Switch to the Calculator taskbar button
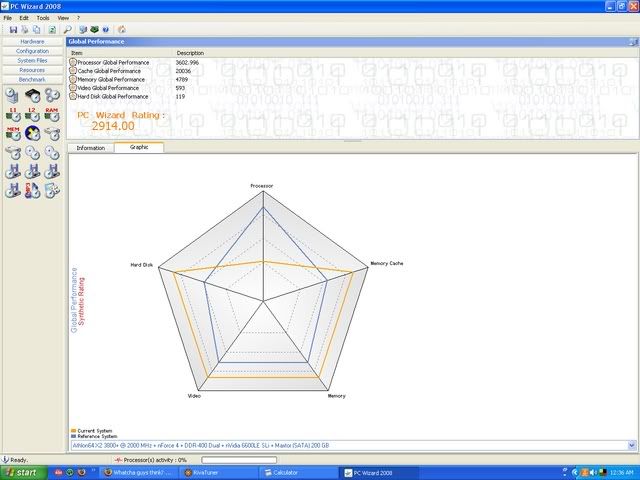Image resolution: width=640 pixels, height=480 pixels. coord(299,473)
